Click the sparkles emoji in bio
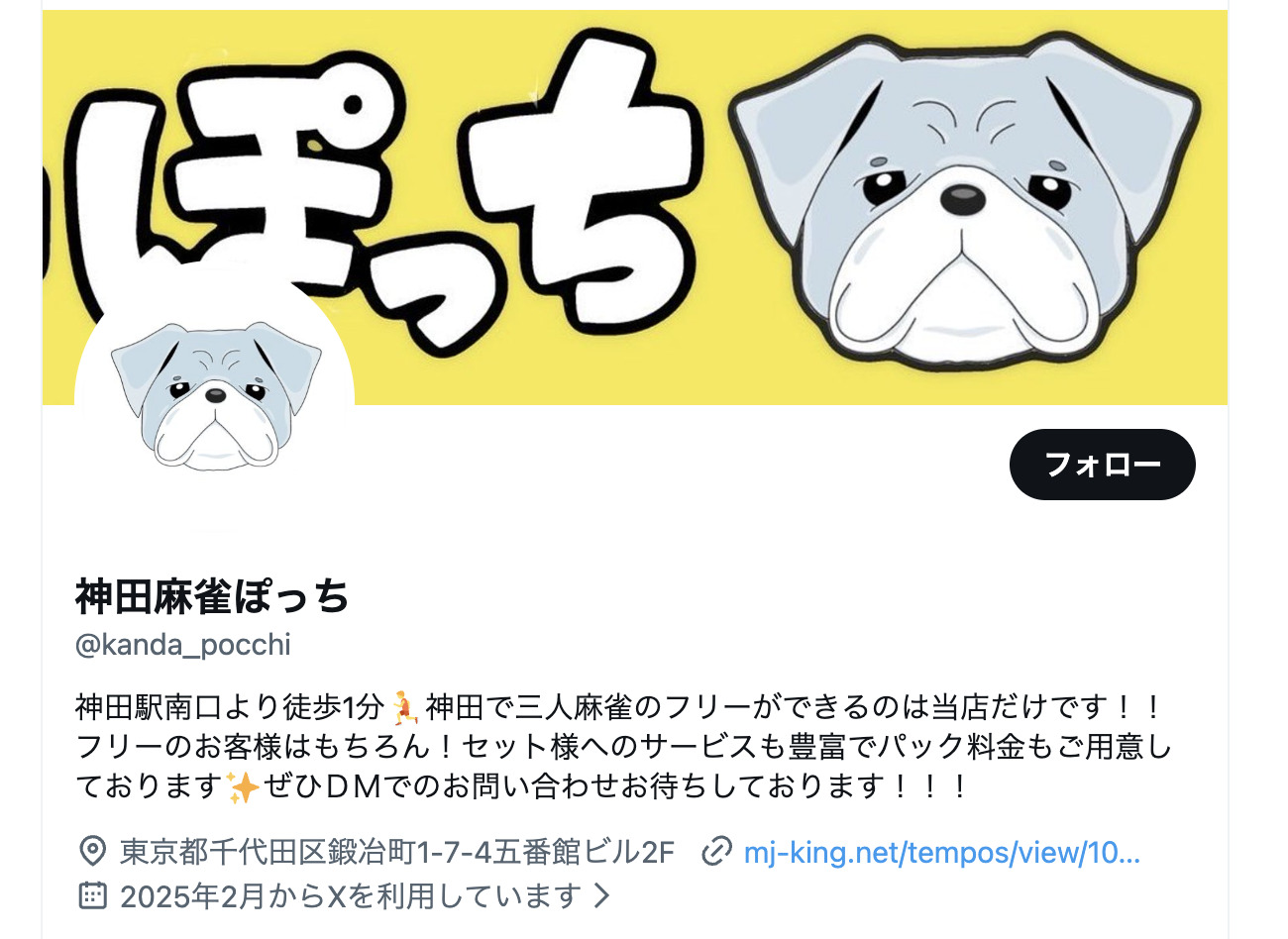 point(242,786)
